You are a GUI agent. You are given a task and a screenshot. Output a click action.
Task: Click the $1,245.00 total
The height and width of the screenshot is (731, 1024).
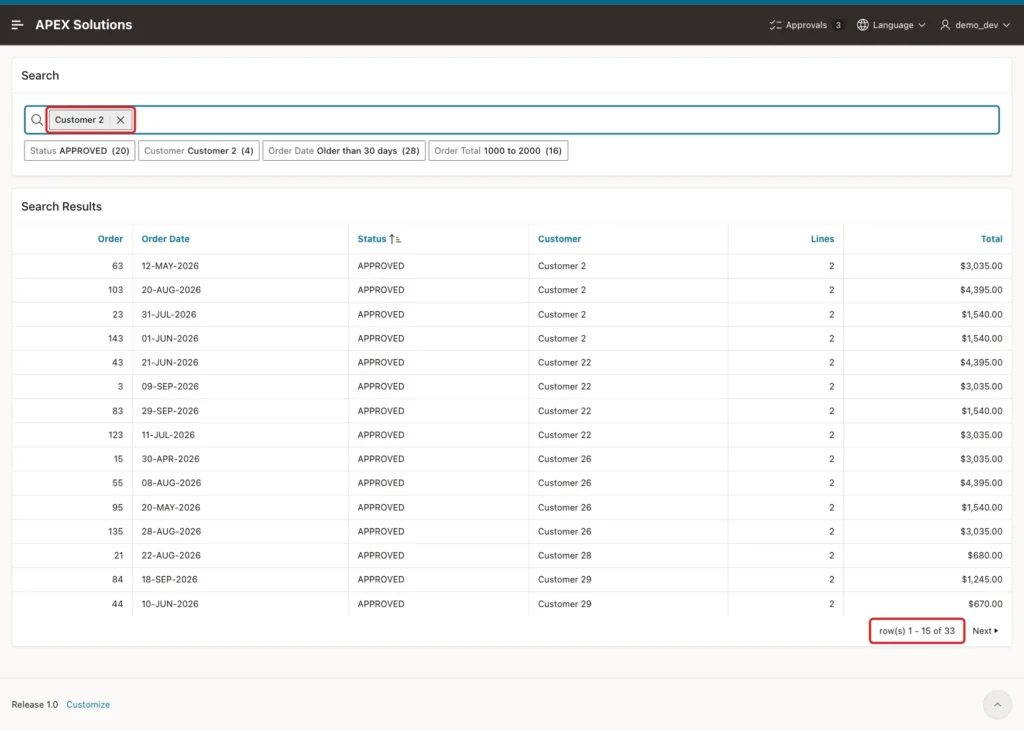982,579
